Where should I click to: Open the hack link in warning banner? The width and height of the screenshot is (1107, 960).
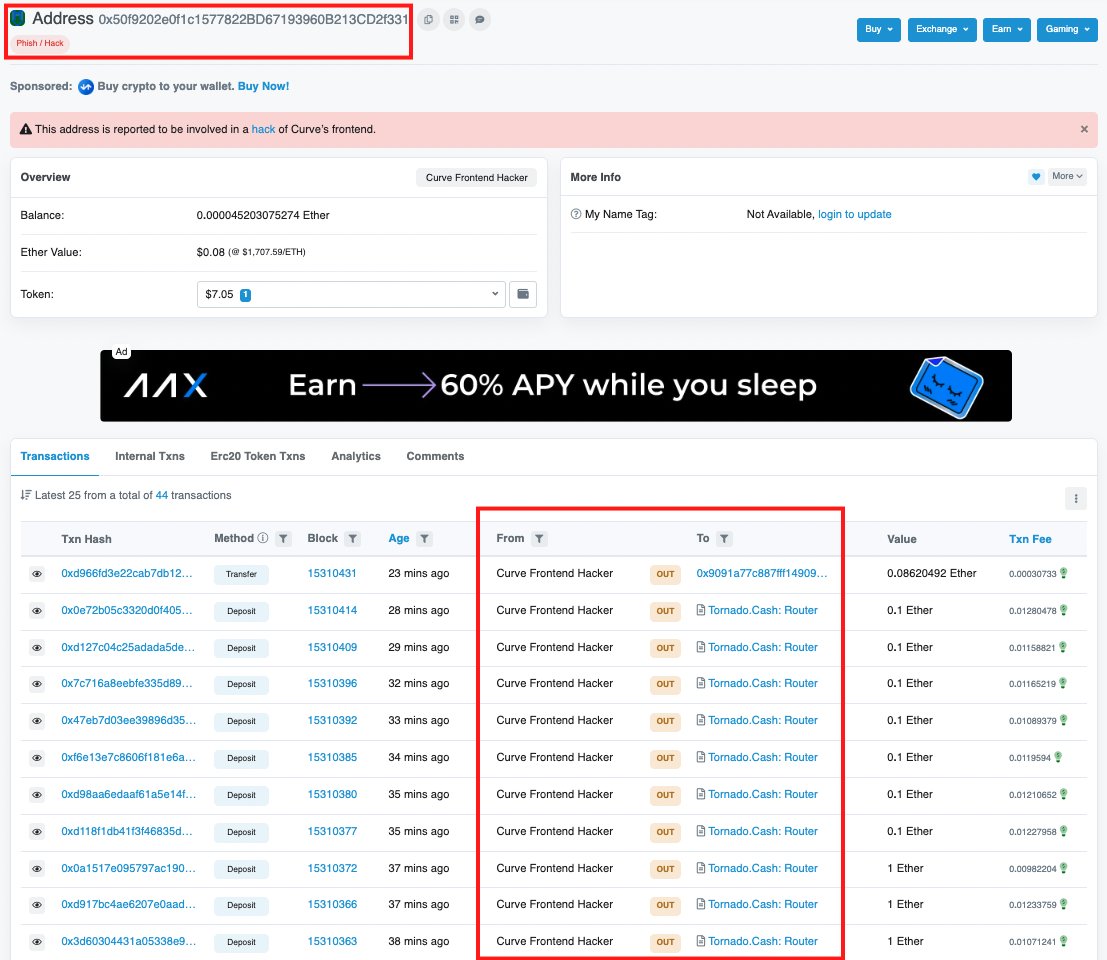263,129
